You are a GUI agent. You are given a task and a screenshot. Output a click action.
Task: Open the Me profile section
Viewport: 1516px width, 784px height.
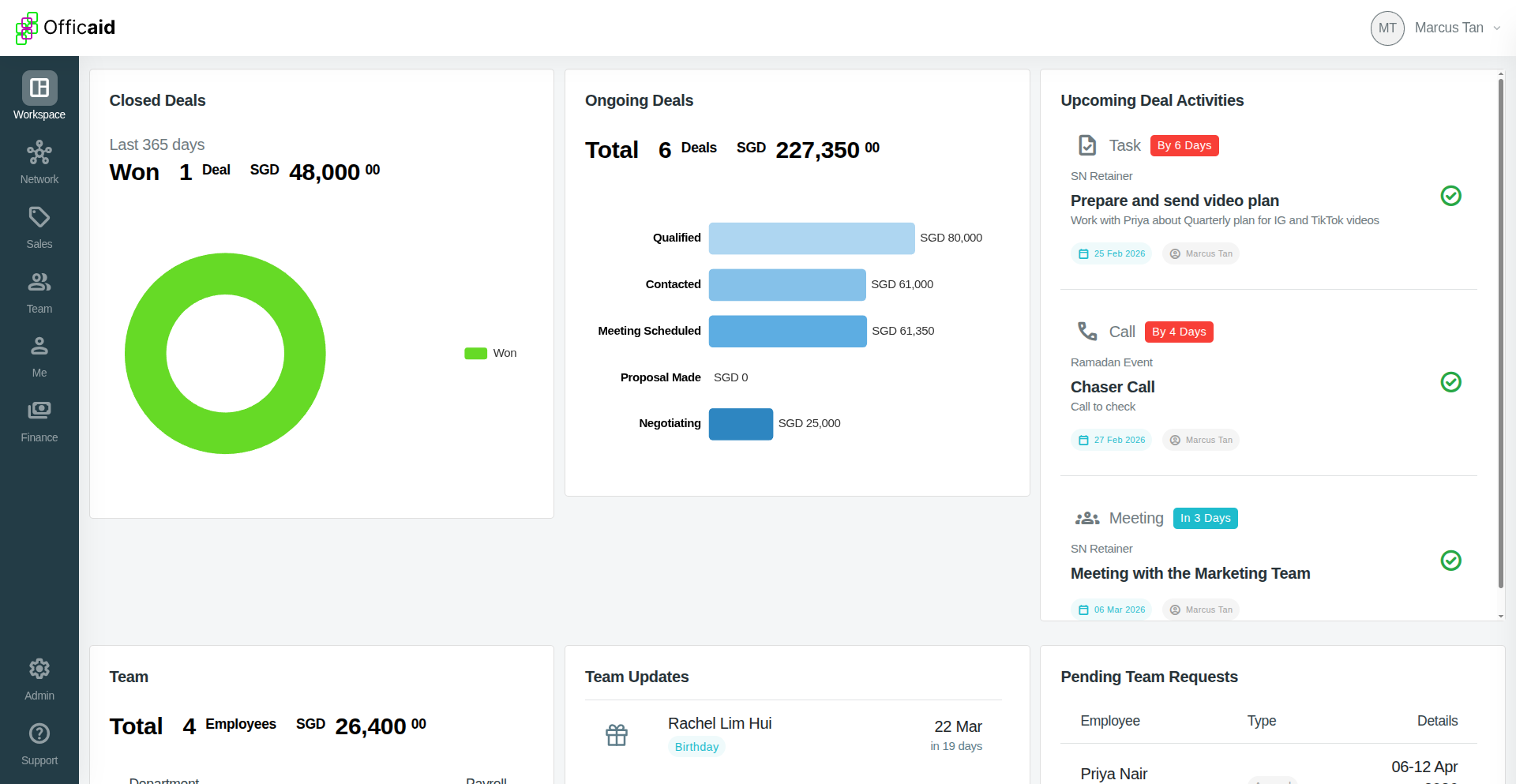[x=39, y=353]
